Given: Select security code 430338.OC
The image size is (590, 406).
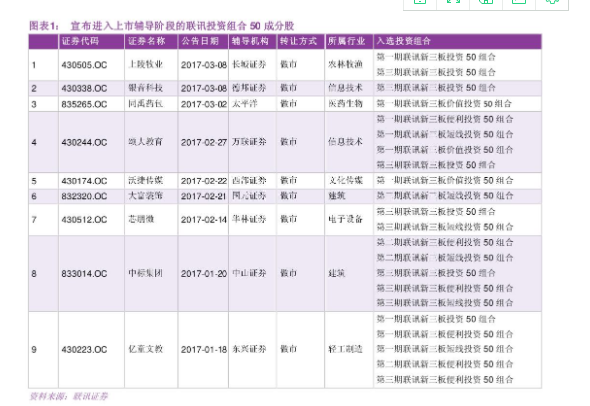Looking at the screenshot, I should (x=84, y=88).
